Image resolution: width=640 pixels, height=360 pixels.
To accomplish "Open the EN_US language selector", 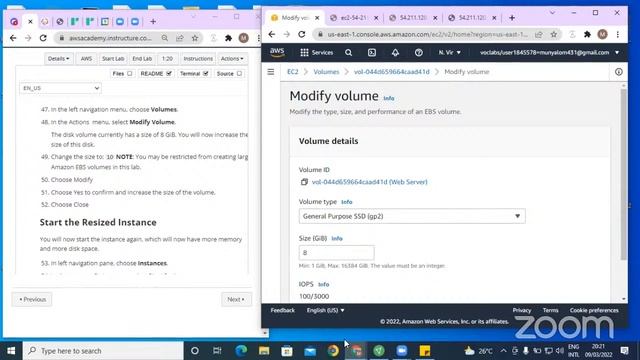I will coord(60,88).
